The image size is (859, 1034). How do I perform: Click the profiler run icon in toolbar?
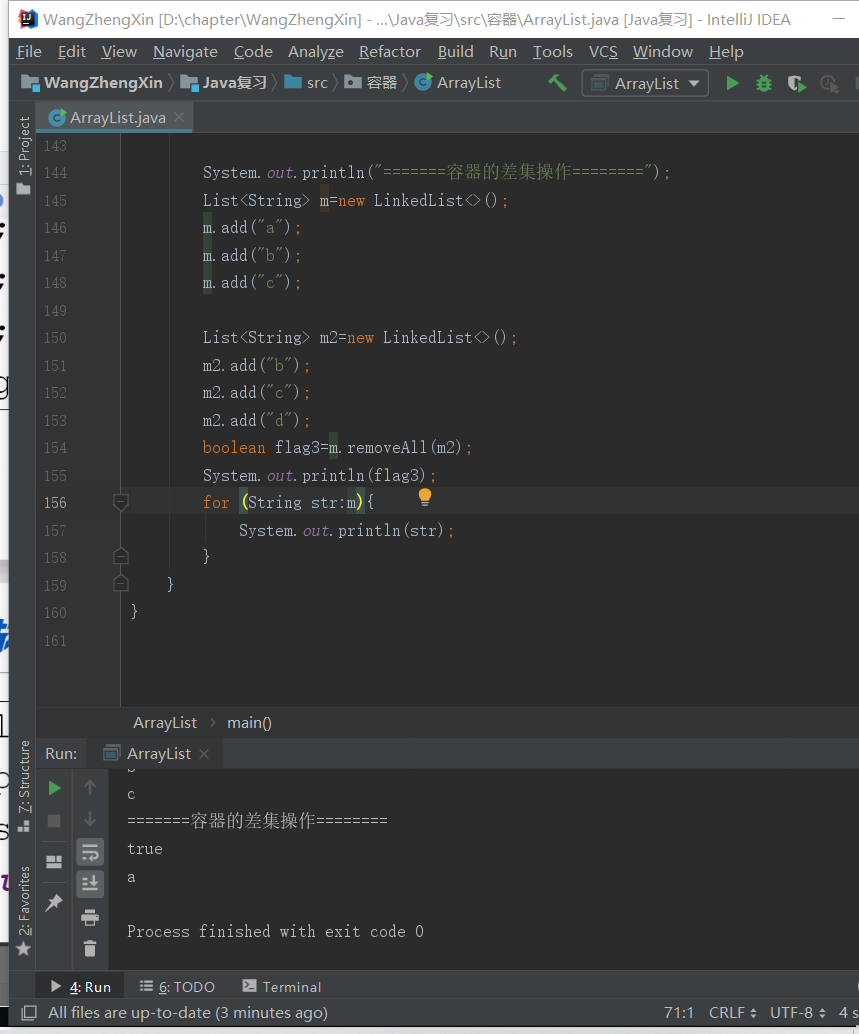click(x=829, y=83)
